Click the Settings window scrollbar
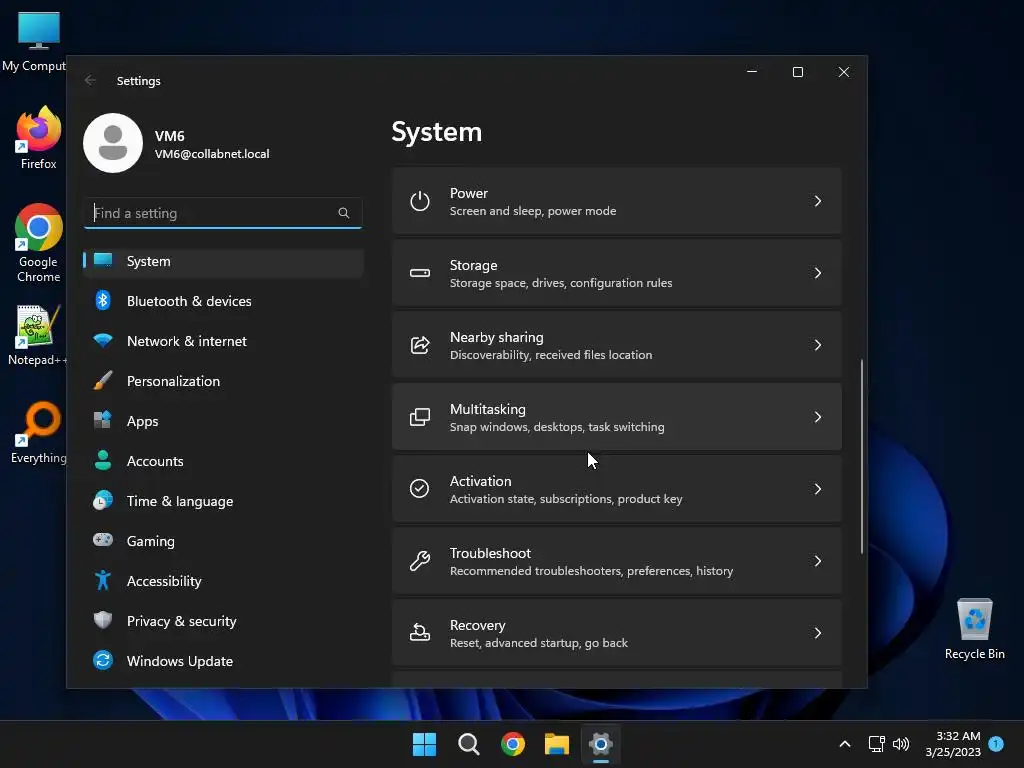This screenshot has height=768, width=1024. pyautogui.click(x=861, y=456)
